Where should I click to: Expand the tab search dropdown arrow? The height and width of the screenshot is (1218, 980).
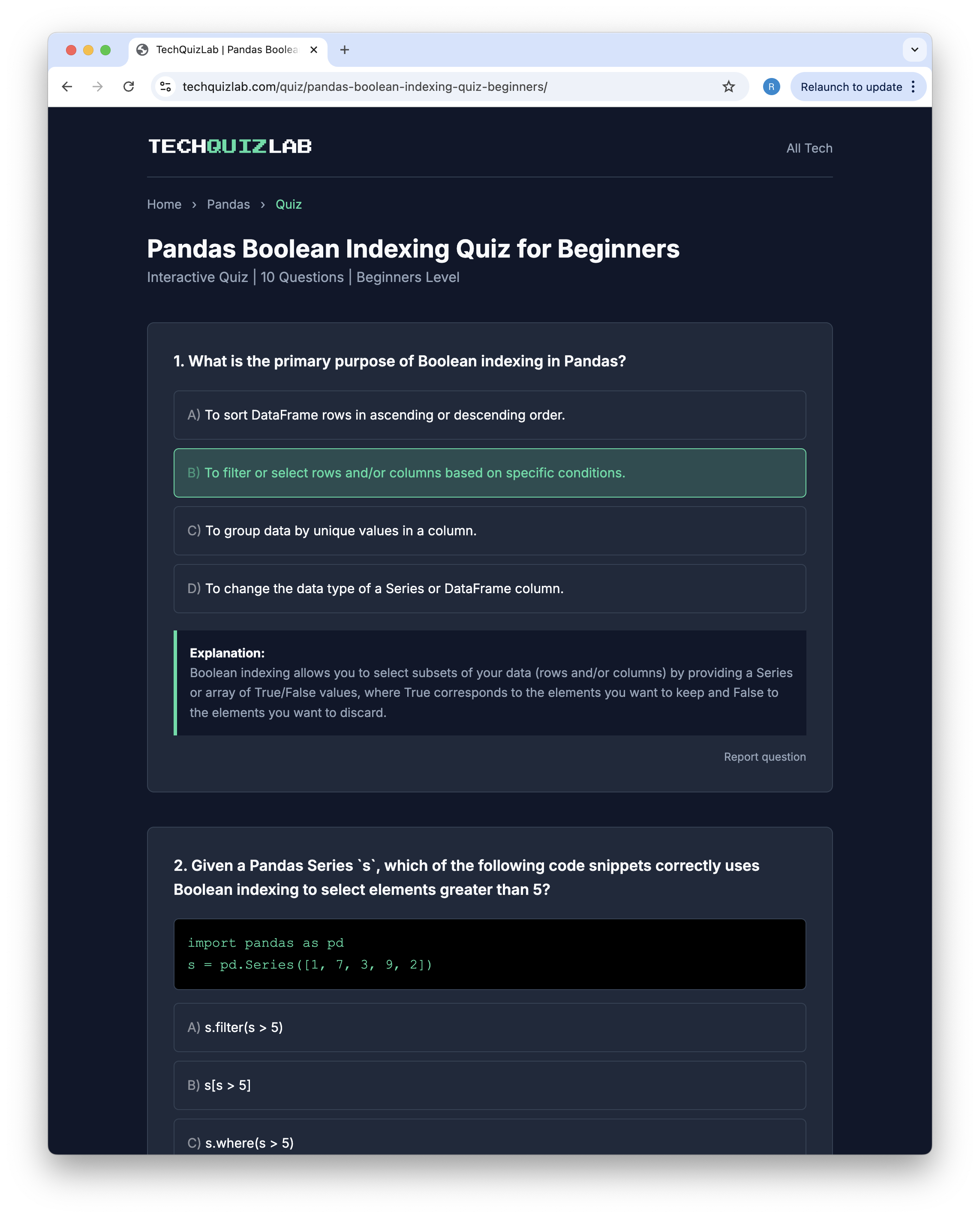(x=914, y=50)
